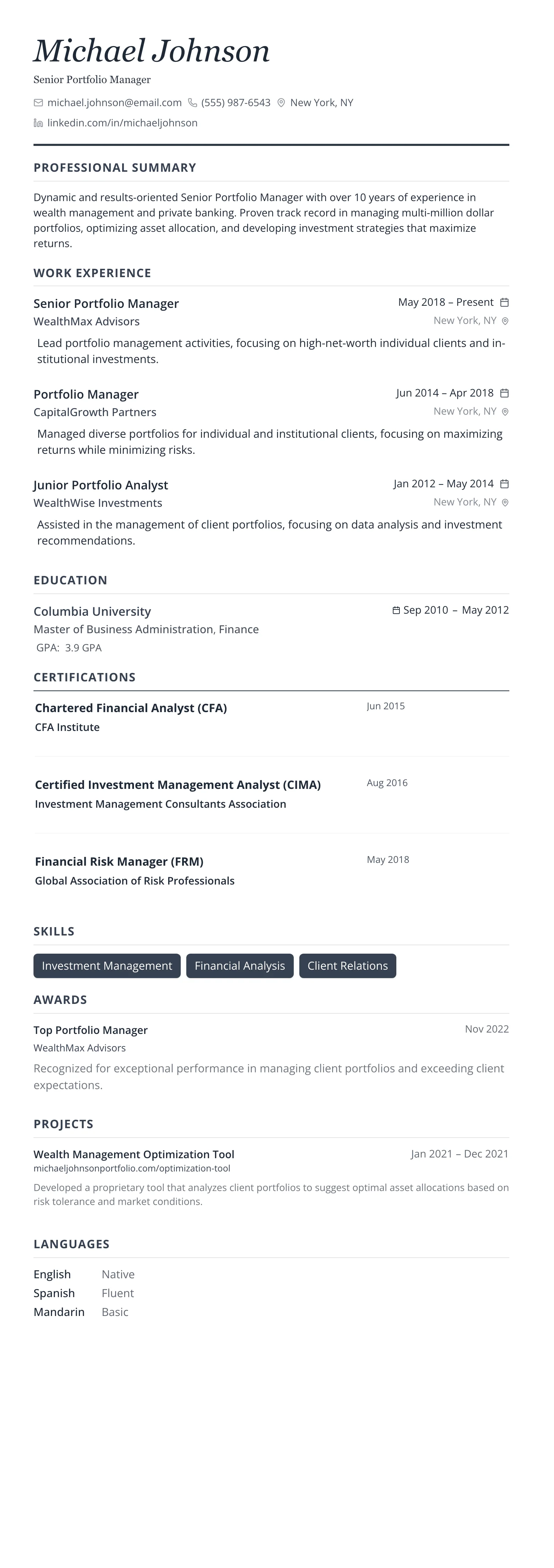
Task: Click the phone icon beside the number
Action: click(x=192, y=103)
